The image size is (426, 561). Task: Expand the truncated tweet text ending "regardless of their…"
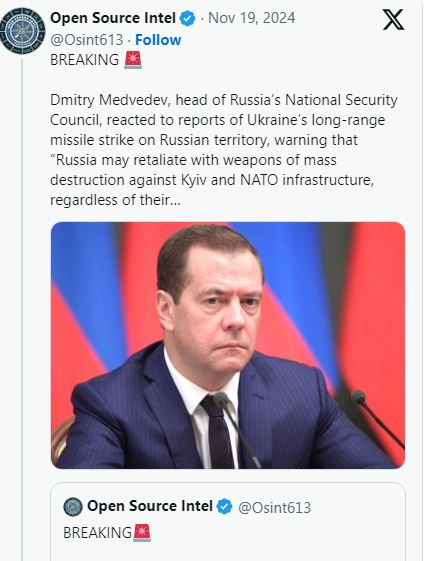pos(115,200)
